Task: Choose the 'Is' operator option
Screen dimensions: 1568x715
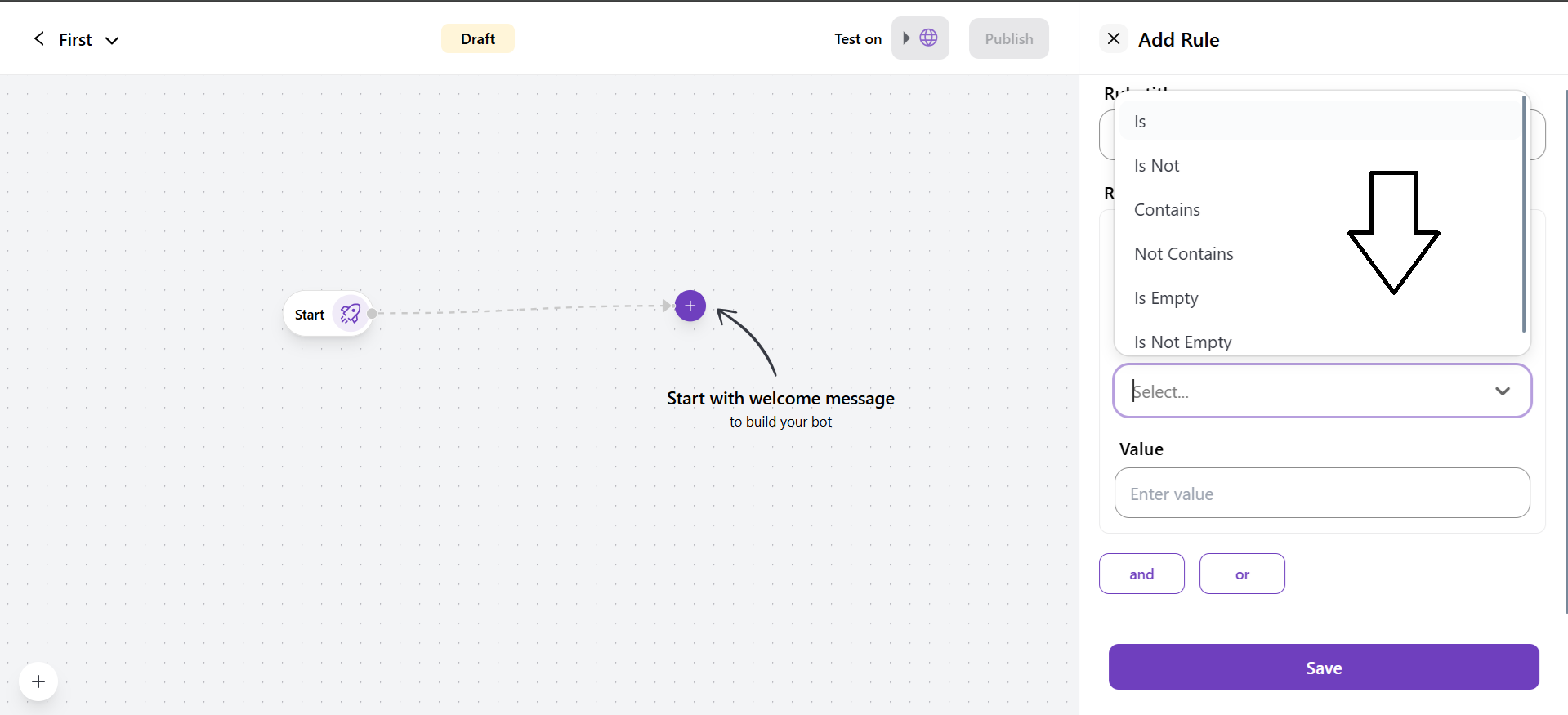Action: 1140,122
